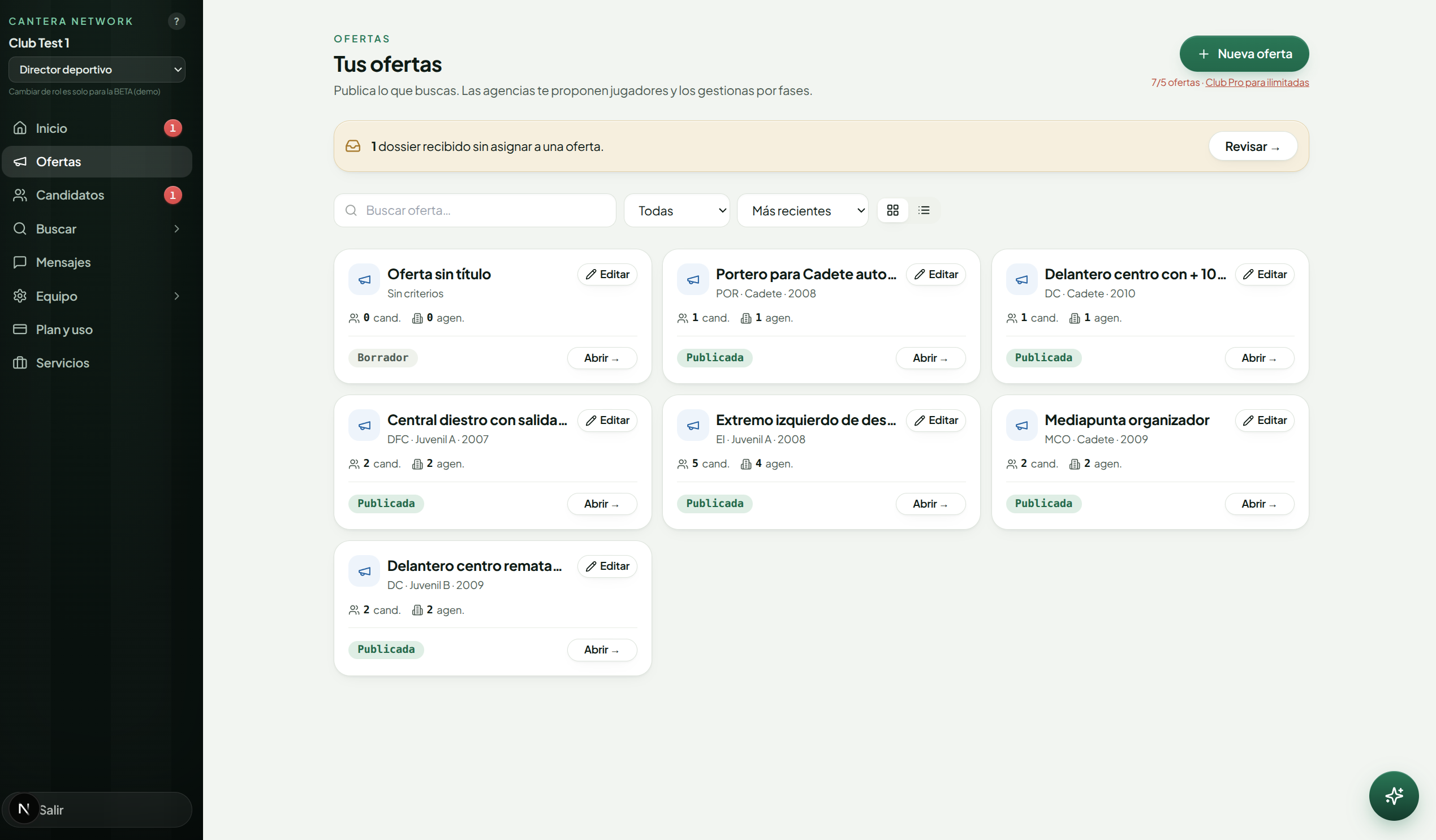Image resolution: width=1436 pixels, height=840 pixels.
Task: Expand the Equipo sidebar chevron
Action: click(x=176, y=296)
